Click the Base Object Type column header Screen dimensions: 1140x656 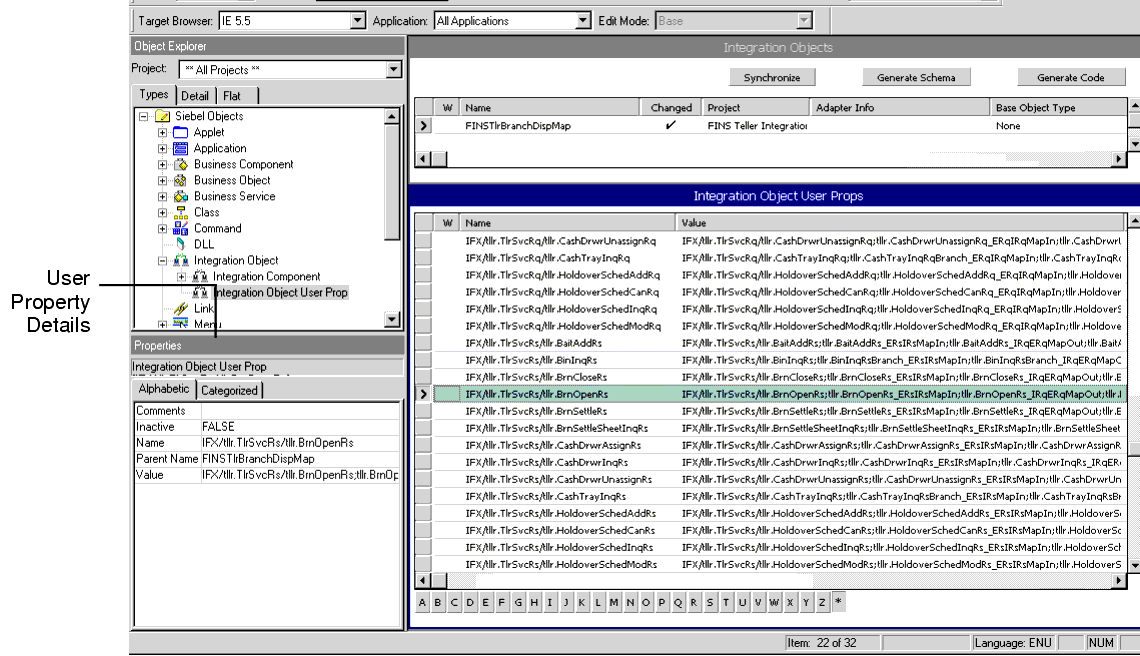tap(1058, 108)
